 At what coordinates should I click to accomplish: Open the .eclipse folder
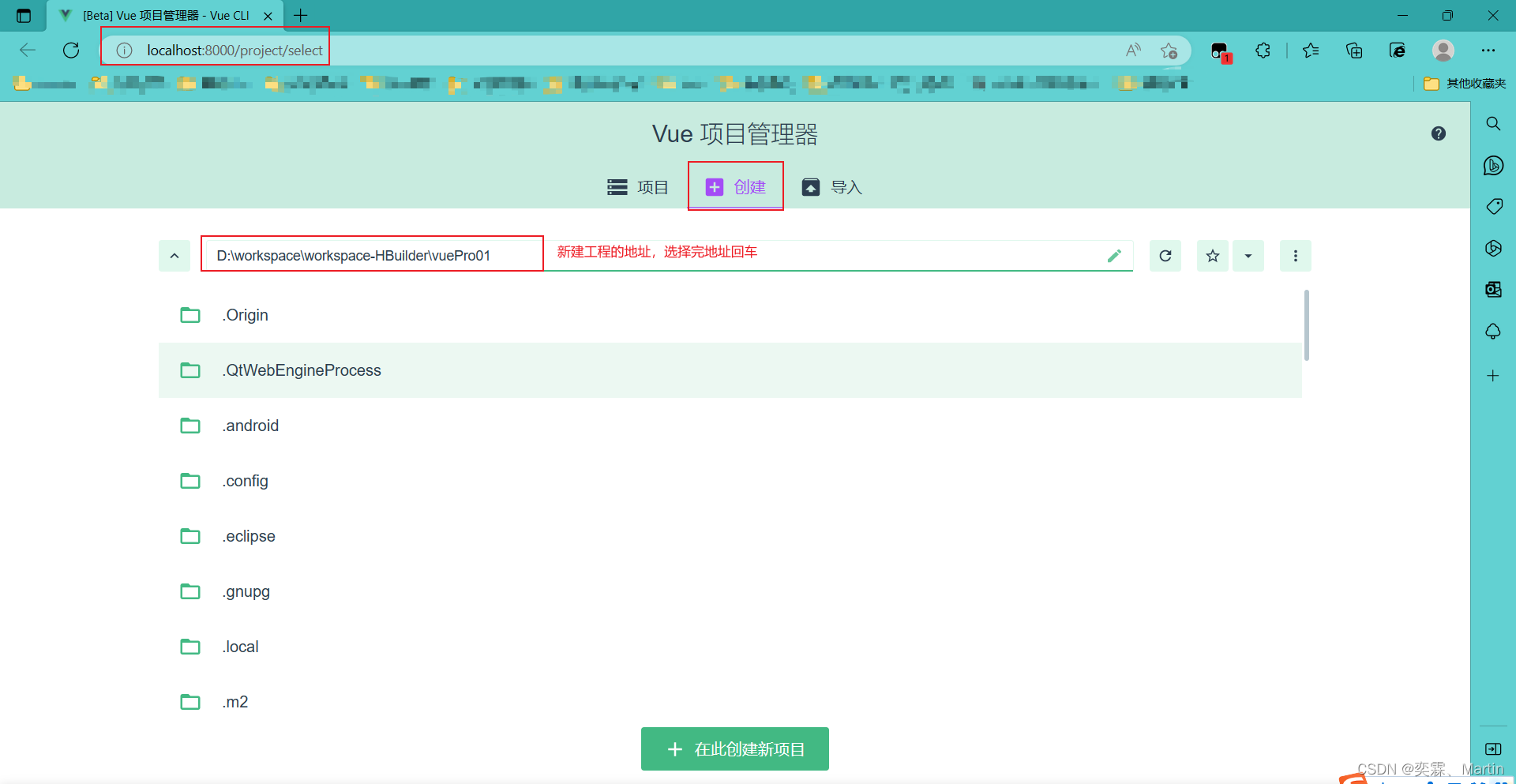point(730,536)
